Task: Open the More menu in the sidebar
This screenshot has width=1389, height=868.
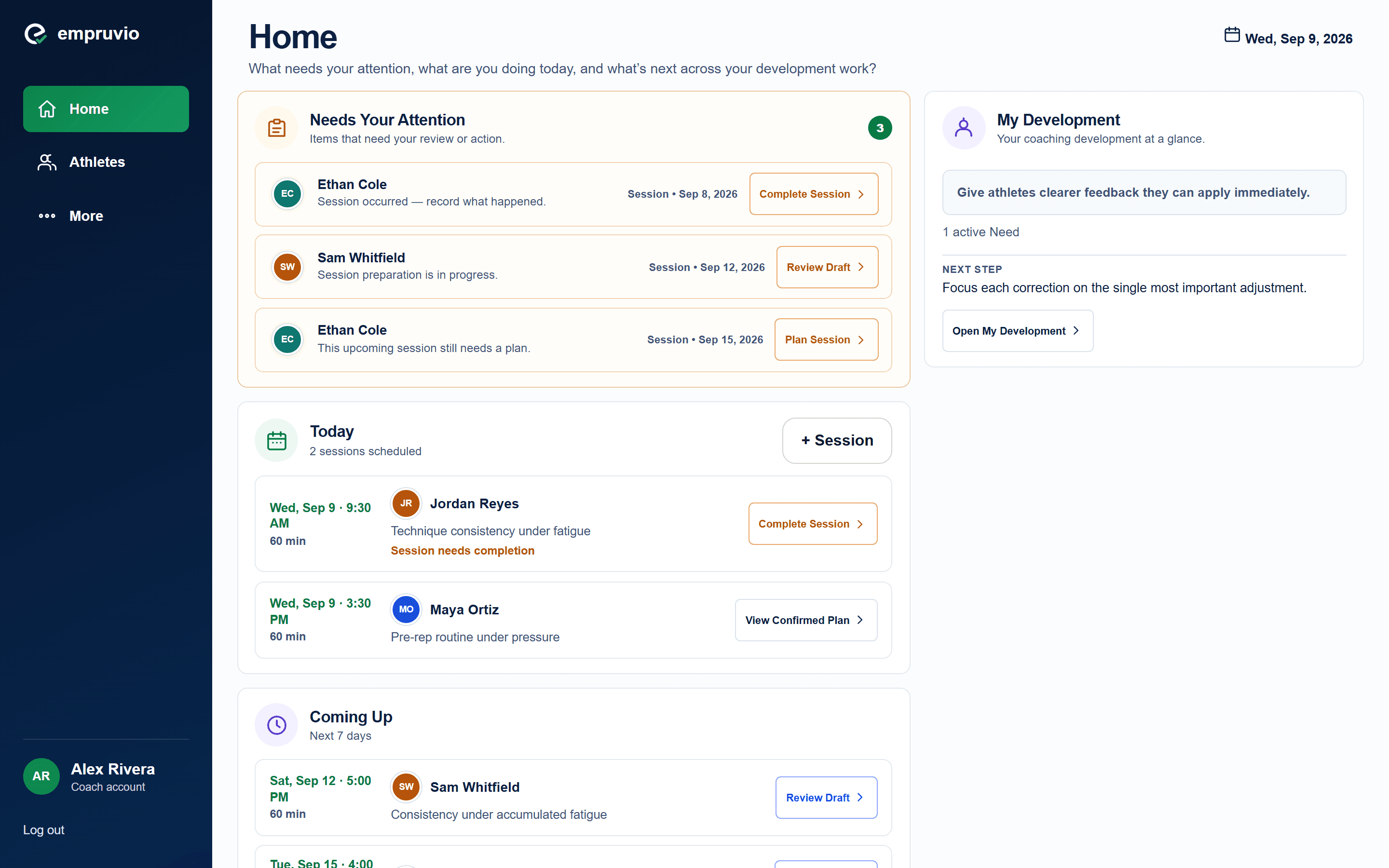Action: coord(106,216)
